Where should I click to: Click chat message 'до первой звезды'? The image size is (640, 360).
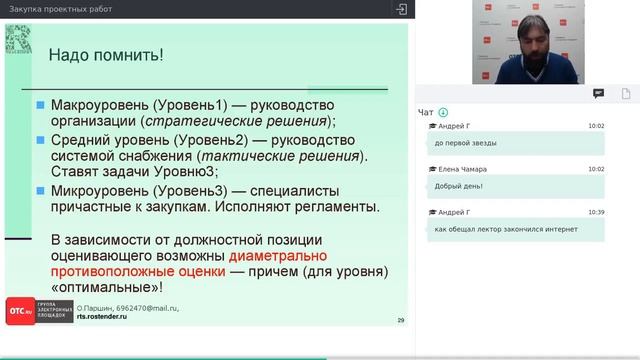[x=516, y=143]
